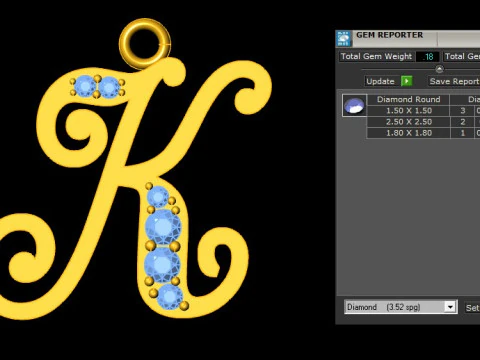Screen dimensions: 480x360
Task: Click quantity 2 in the 2.50 row
Action: click(x=462, y=122)
